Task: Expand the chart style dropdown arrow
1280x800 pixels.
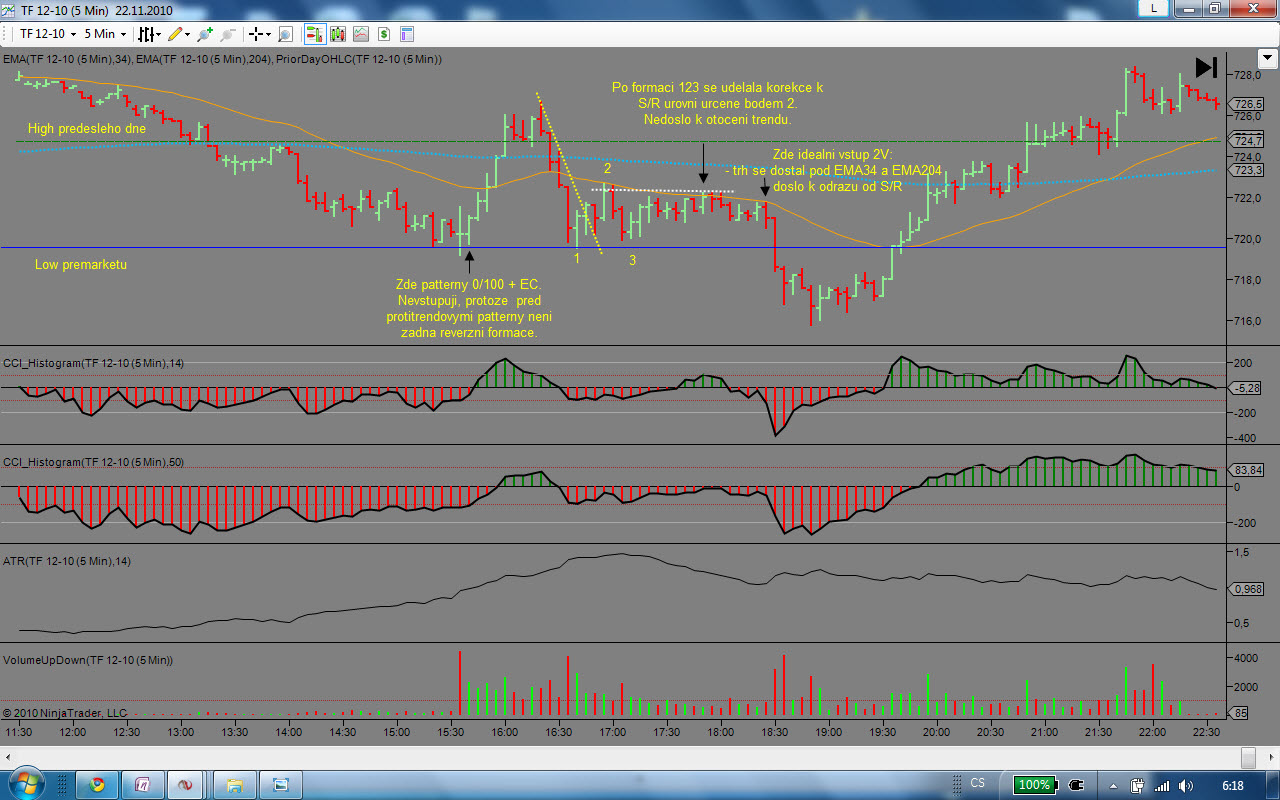Action: (x=158, y=34)
